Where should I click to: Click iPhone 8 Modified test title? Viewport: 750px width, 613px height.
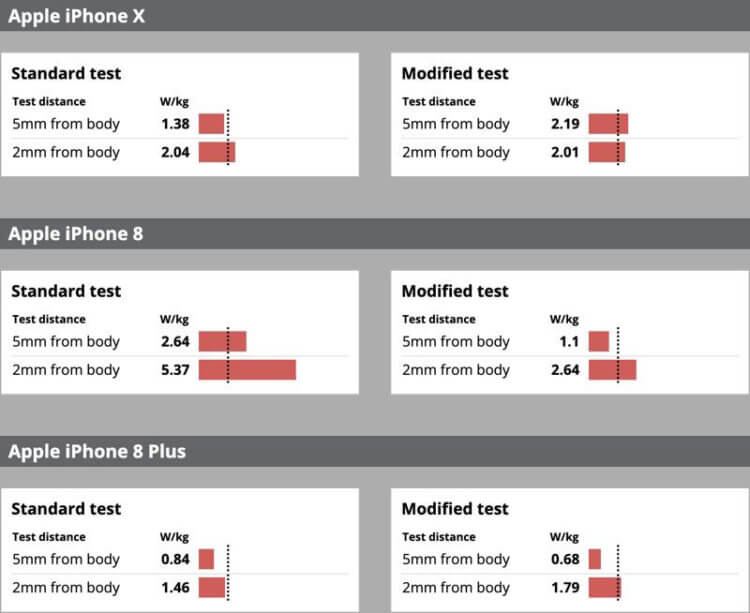tap(455, 291)
